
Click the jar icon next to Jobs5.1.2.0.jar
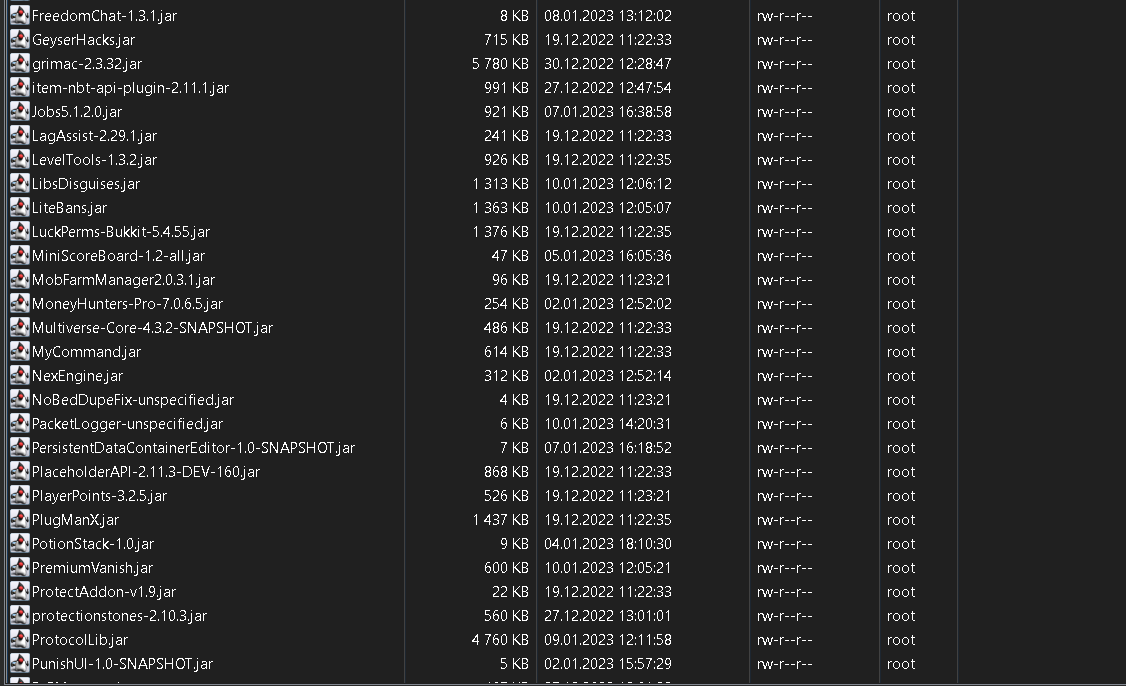click(x=18, y=111)
